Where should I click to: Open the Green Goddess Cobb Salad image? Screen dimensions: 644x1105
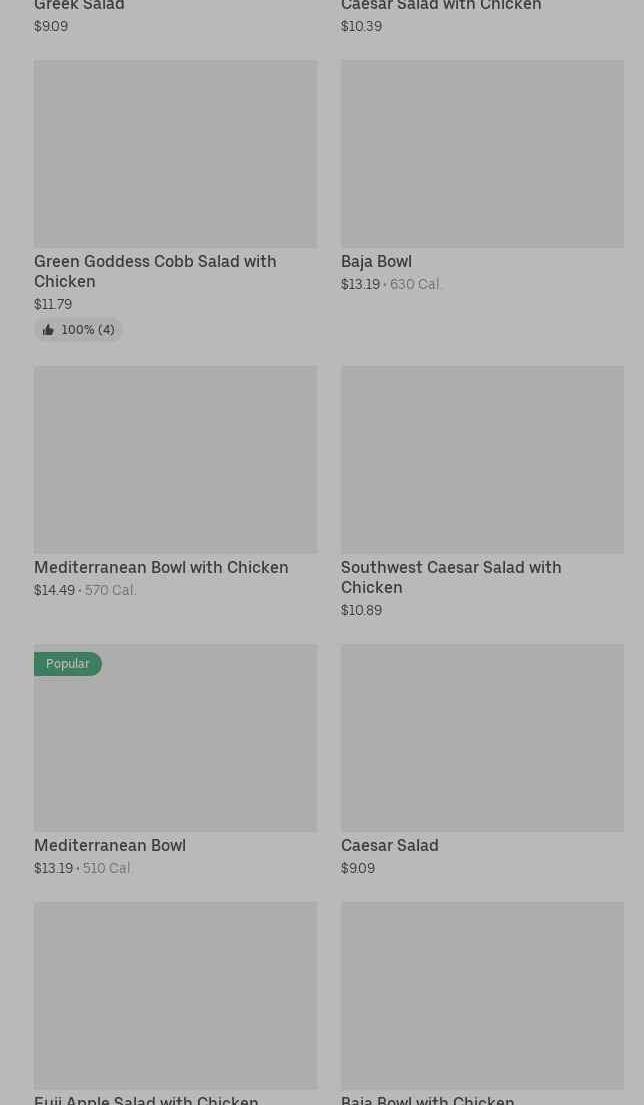(175, 154)
